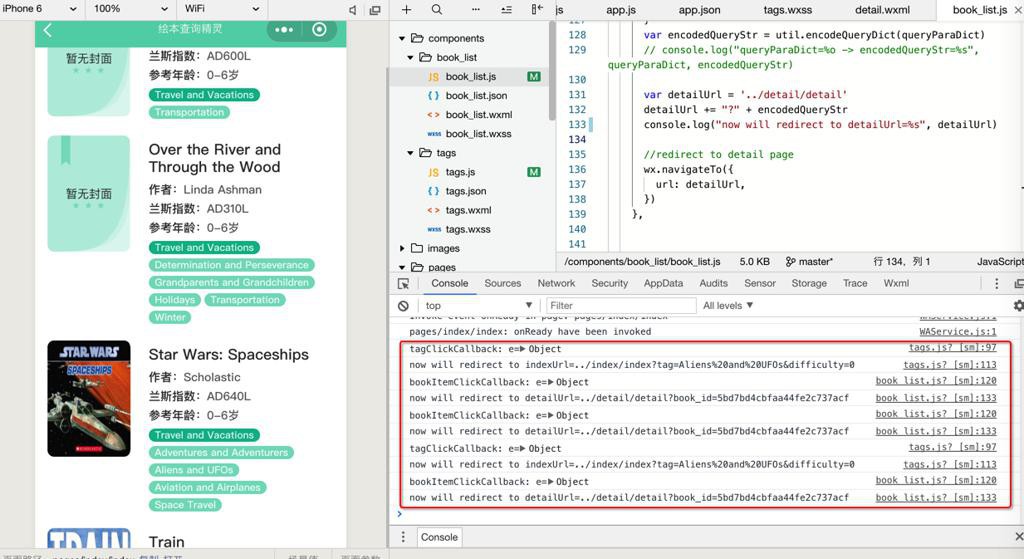
Task: Open the iPhone 6 device dropdown
Action: click(40, 8)
